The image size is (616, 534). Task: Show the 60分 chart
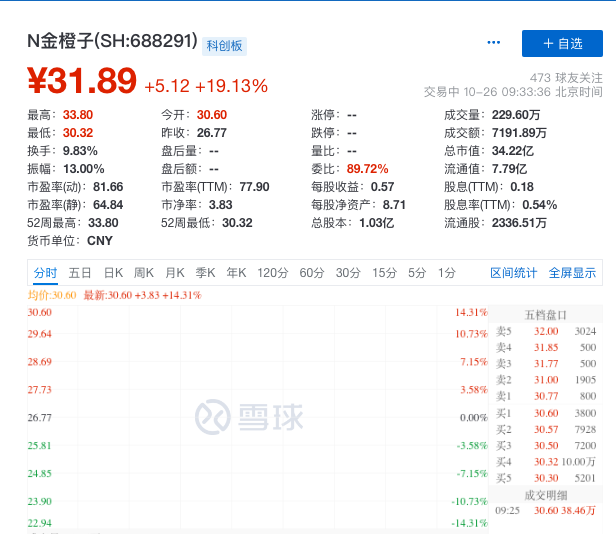[312, 272]
